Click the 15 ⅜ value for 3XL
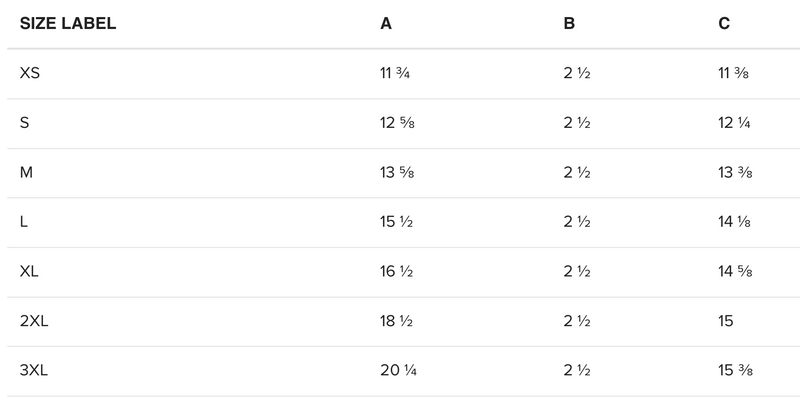Screen dimensions: 800x409 click(x=735, y=371)
